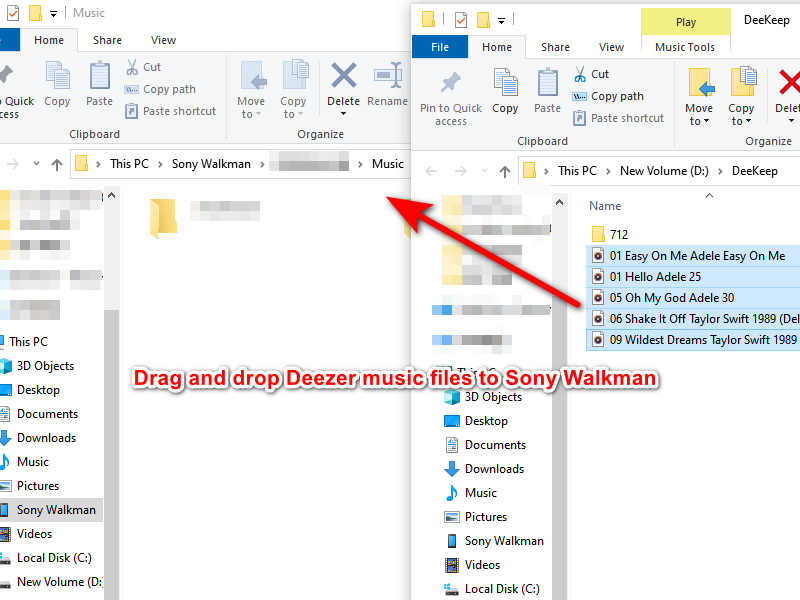
Task: Open Home tab in left Music window
Action: (x=49, y=40)
